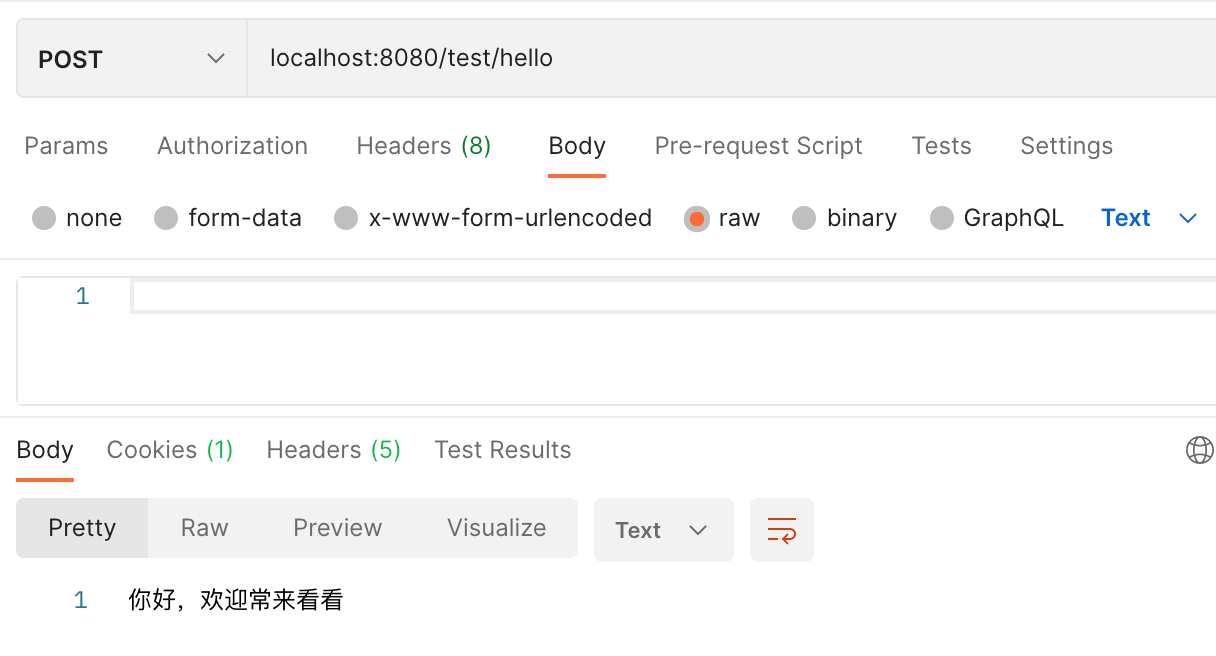
Task: Click the request URL input field
Action: pyautogui.click(x=732, y=59)
